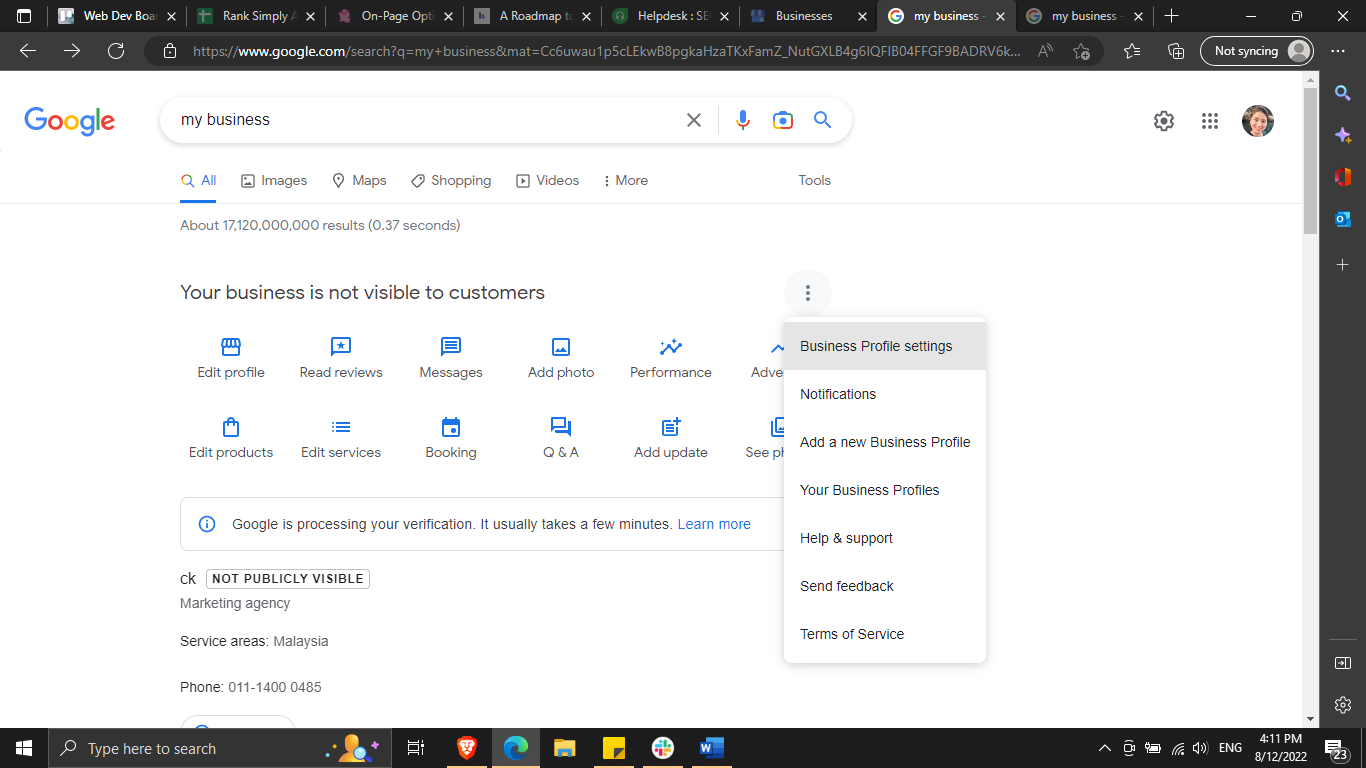
Task: Click the Learn more link
Action: click(x=714, y=524)
